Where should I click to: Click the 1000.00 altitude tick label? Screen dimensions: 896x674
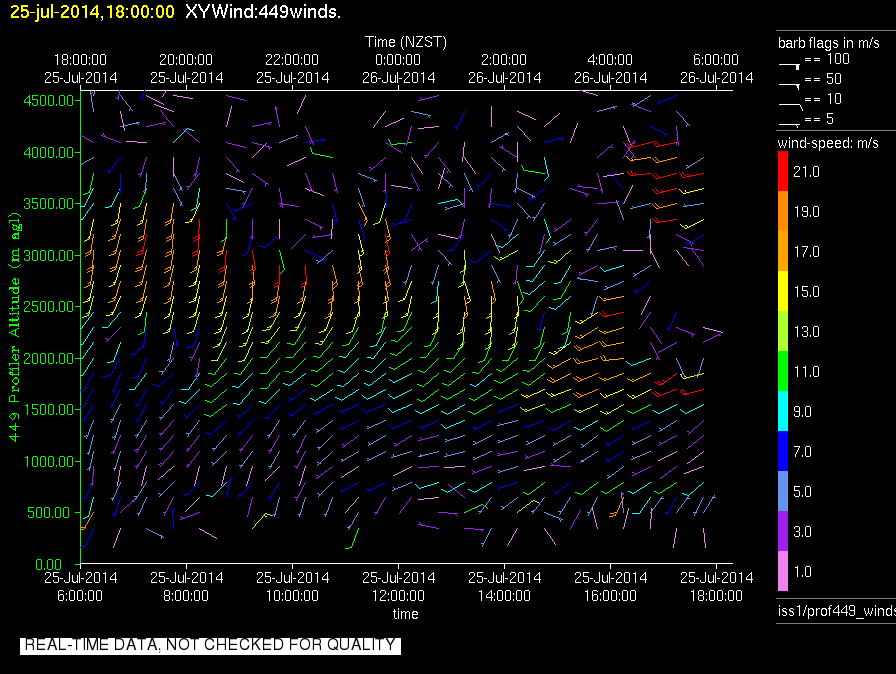[49, 461]
